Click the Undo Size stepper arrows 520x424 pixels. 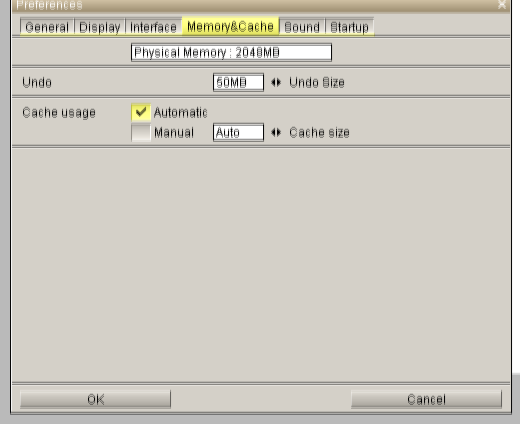click(276, 82)
